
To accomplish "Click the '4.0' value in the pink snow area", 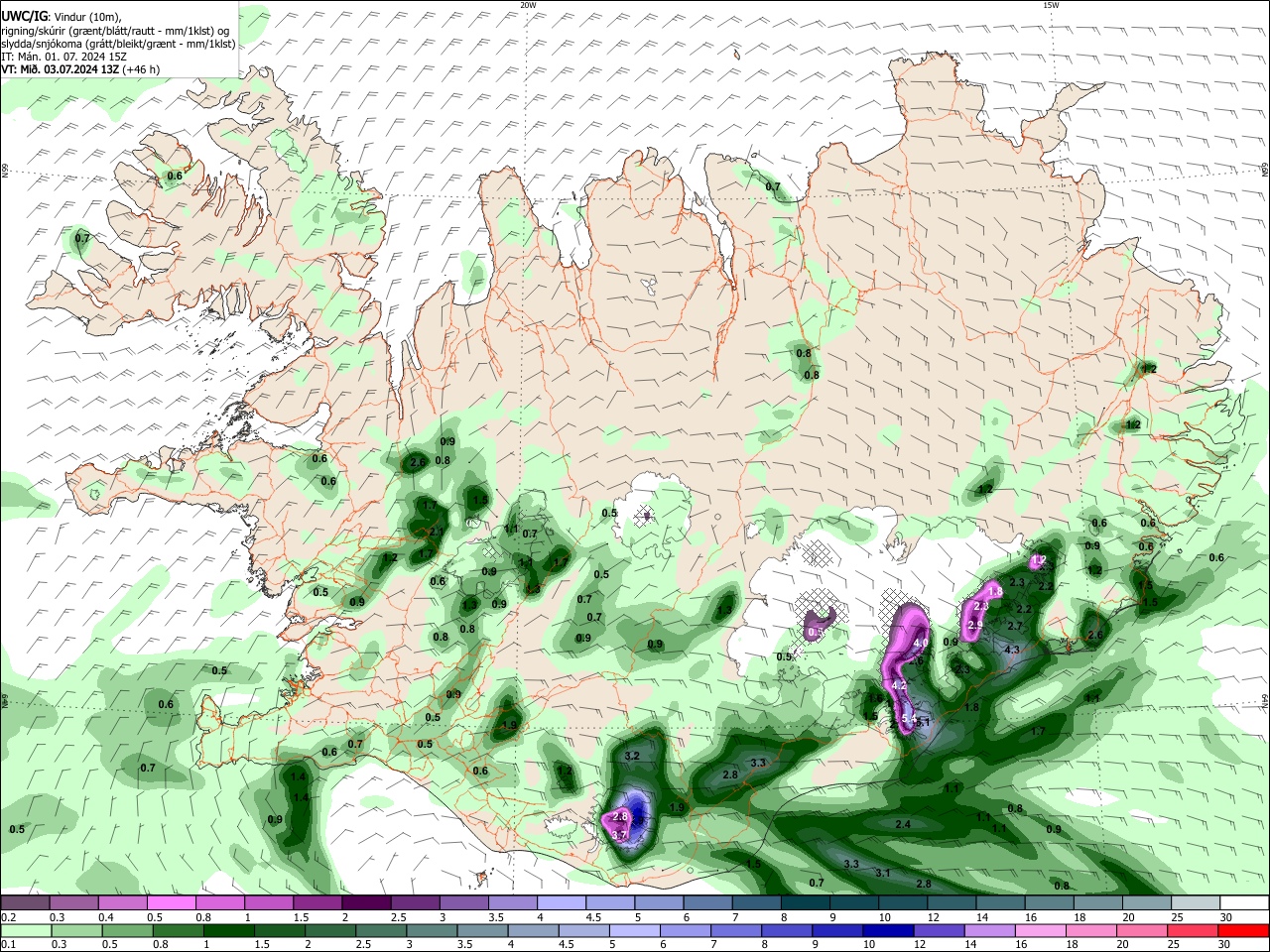I will pyautogui.click(x=920, y=644).
